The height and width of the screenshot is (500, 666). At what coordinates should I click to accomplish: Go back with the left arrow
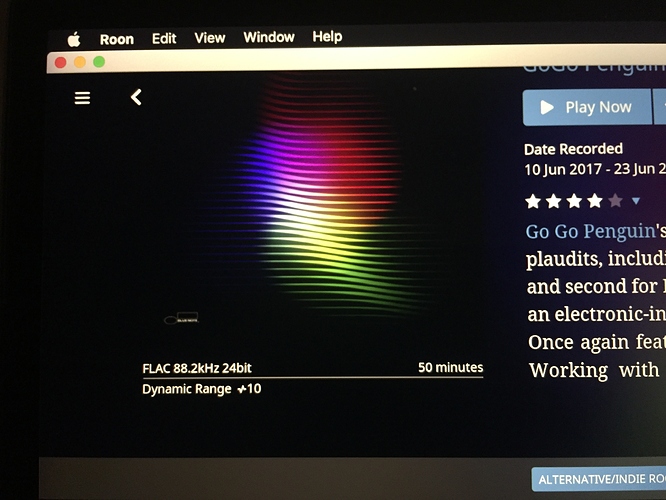(x=136, y=97)
